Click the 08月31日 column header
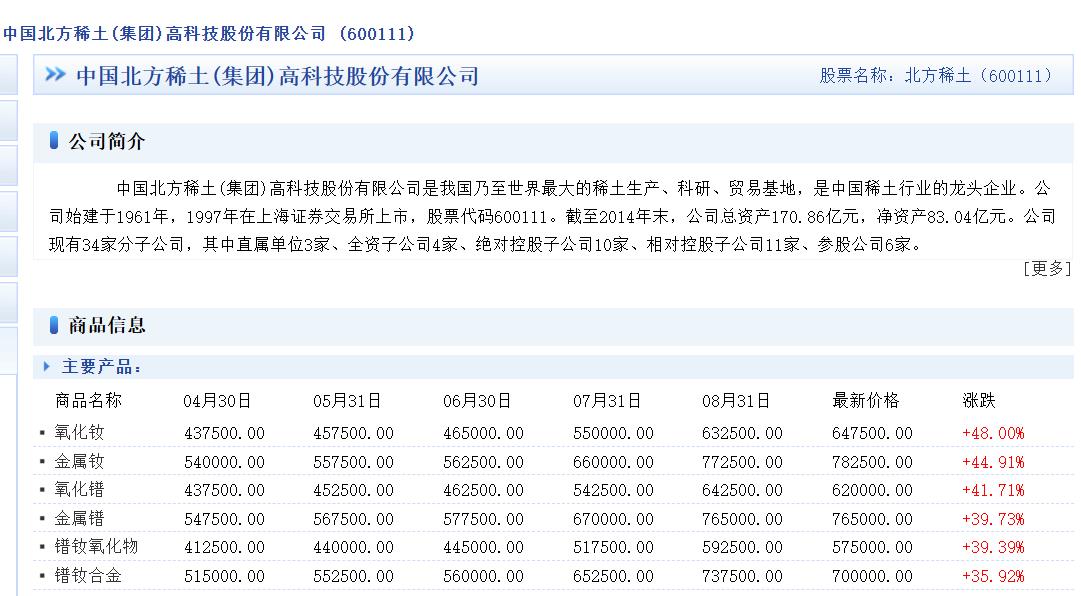The height and width of the screenshot is (596, 1081). point(736,400)
